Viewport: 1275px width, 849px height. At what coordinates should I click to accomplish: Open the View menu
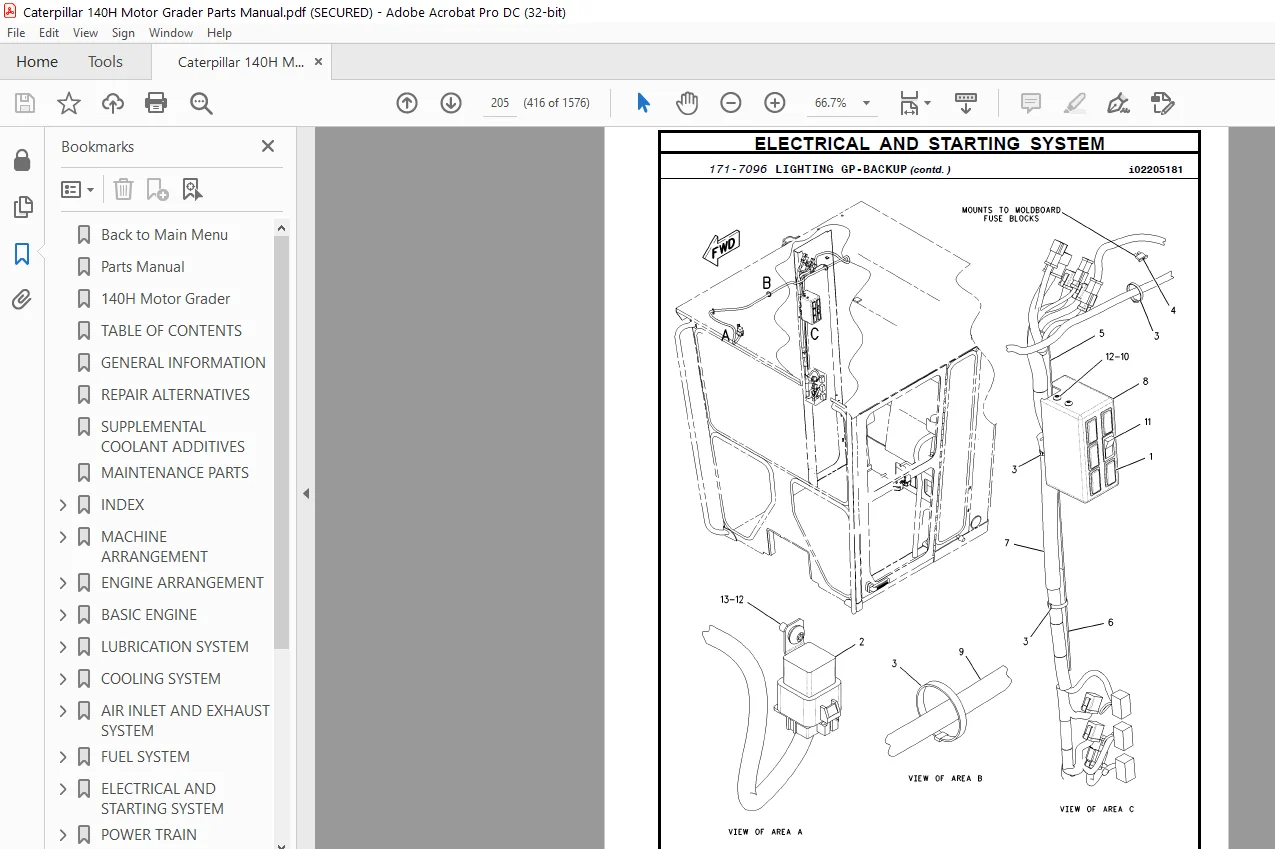tap(85, 33)
